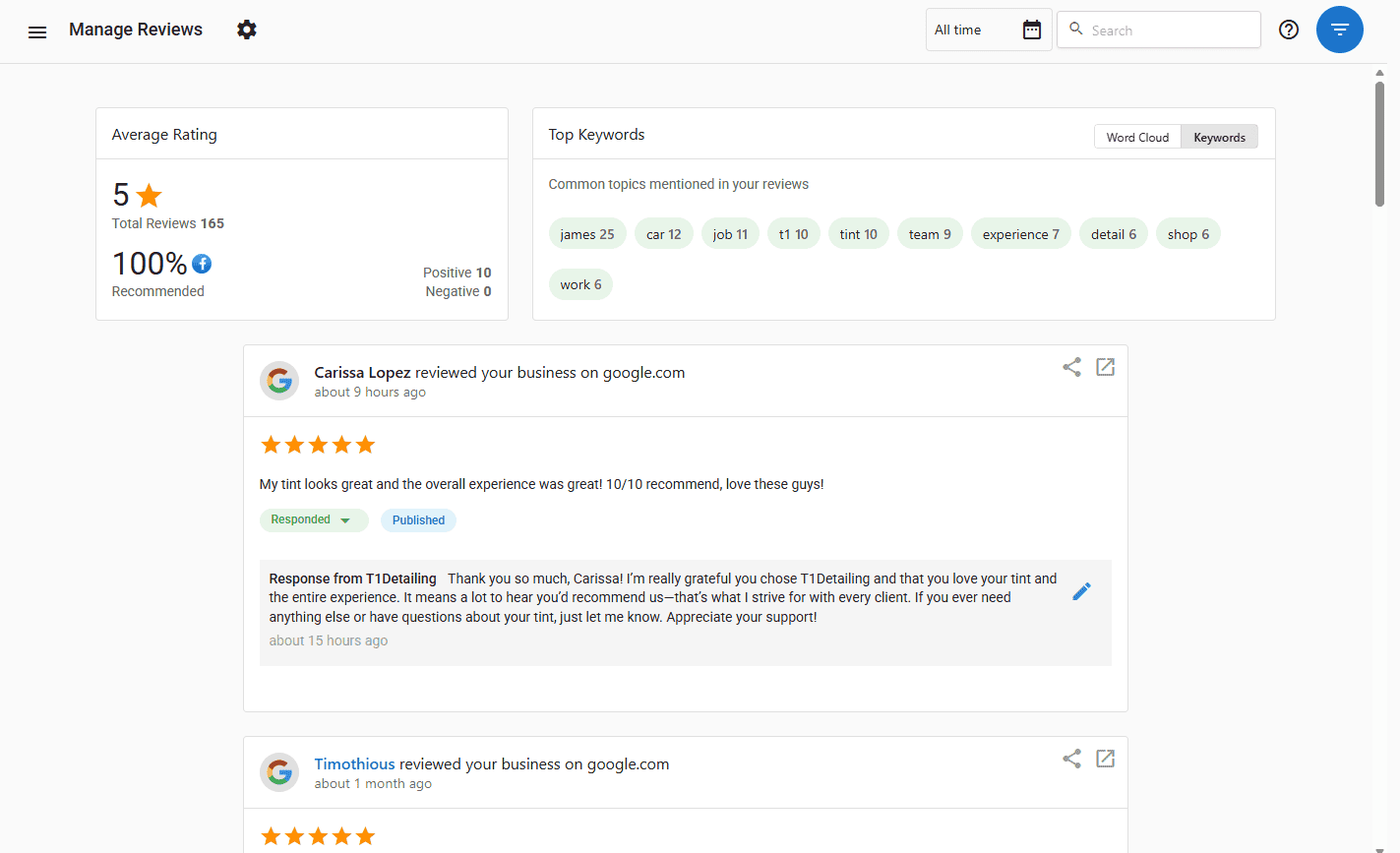
Task: Share Carissa Lopez's review
Action: (1072, 367)
